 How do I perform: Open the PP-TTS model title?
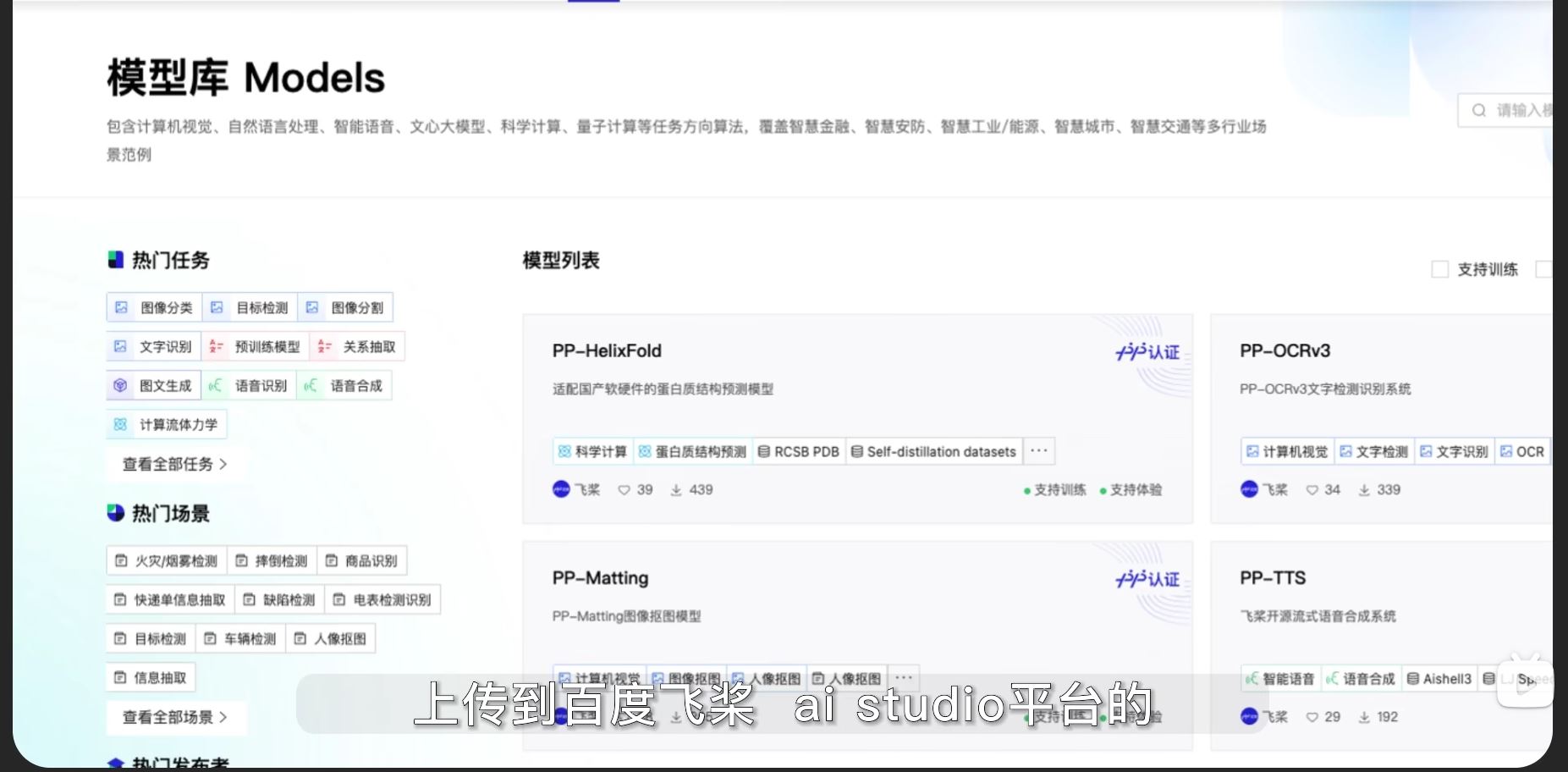pyautogui.click(x=1273, y=578)
